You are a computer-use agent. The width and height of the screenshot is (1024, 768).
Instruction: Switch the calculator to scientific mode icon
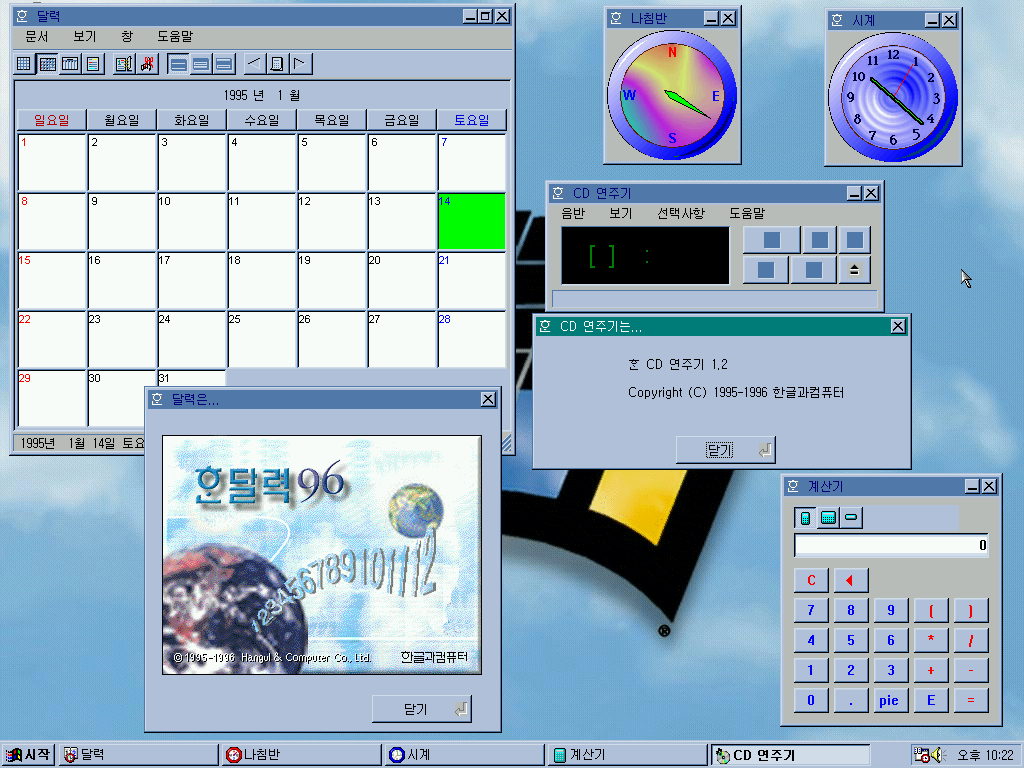[828, 518]
